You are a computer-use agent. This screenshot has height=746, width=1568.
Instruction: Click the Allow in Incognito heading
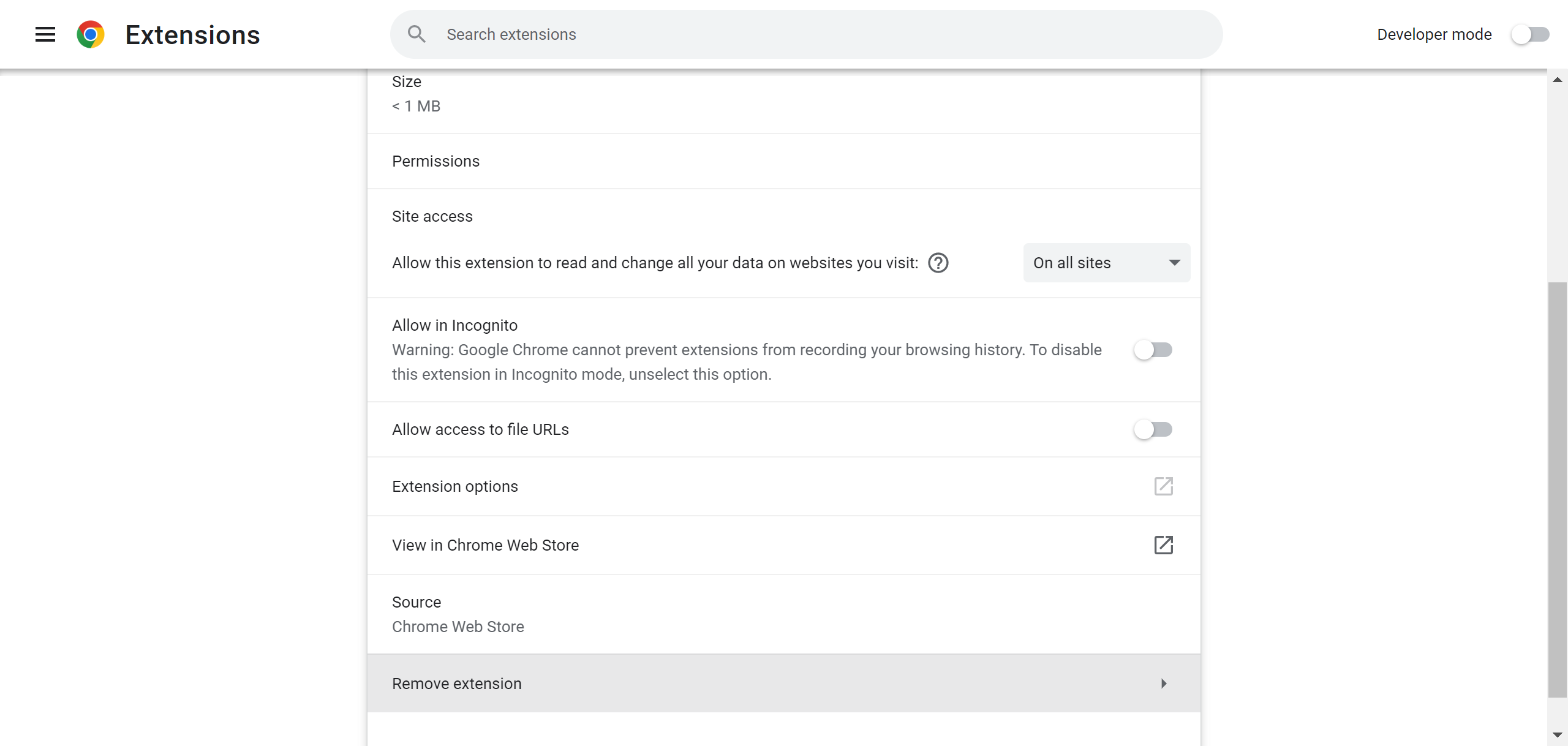[455, 325]
